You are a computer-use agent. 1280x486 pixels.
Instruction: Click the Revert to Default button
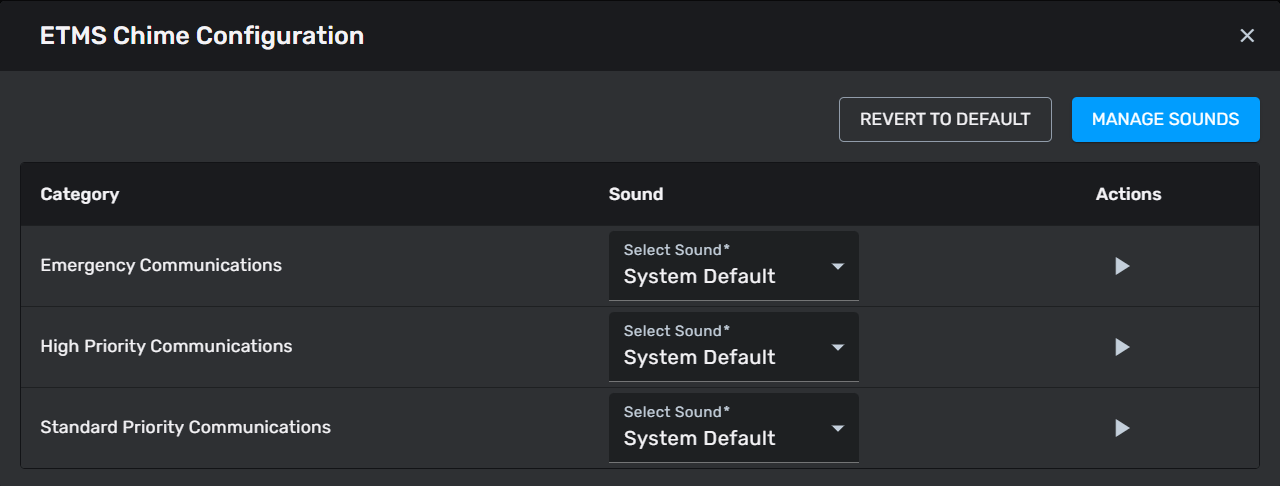pyautogui.click(x=945, y=119)
